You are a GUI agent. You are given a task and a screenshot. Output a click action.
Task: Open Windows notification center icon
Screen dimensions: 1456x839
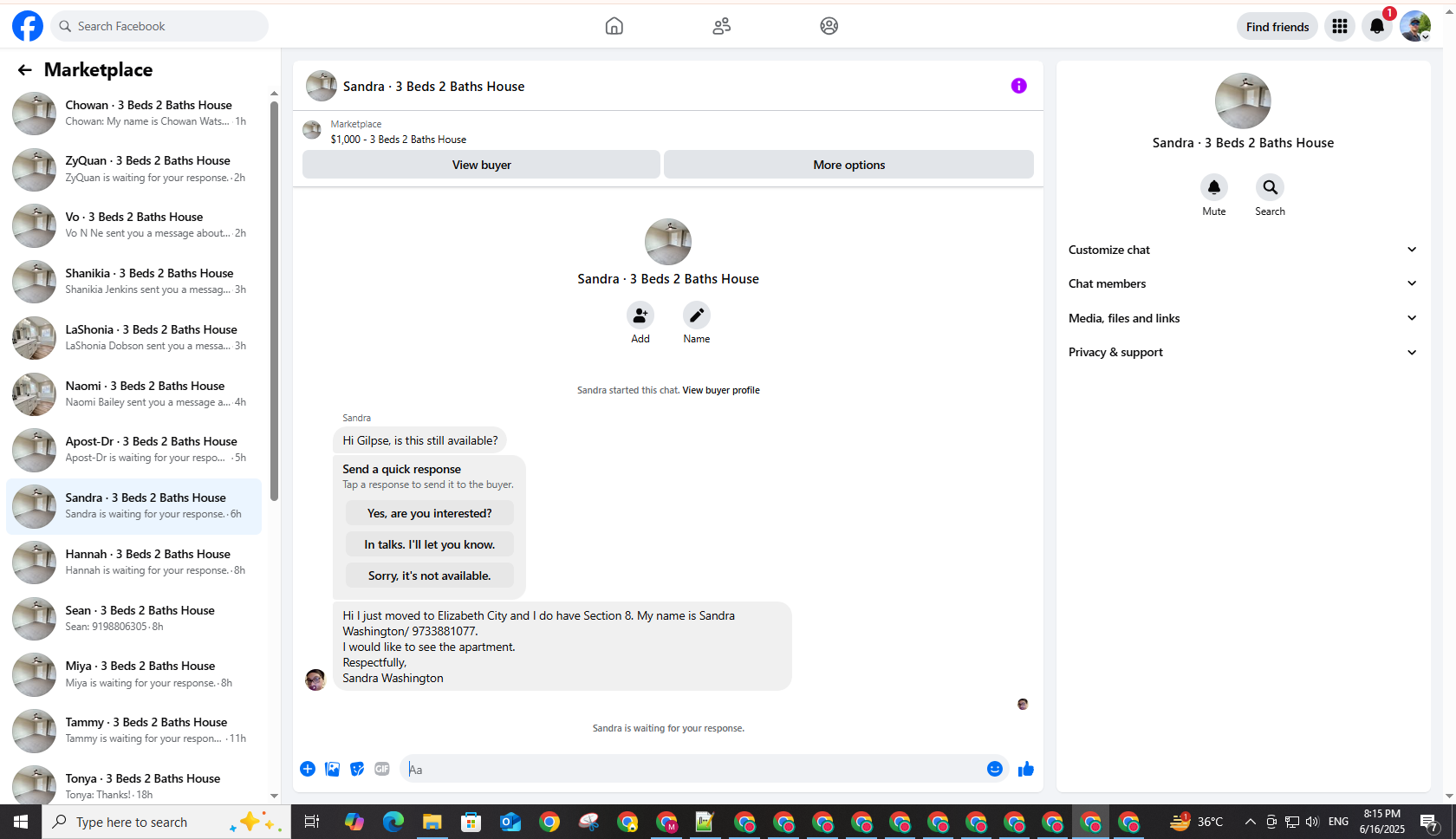pyautogui.click(x=1430, y=822)
